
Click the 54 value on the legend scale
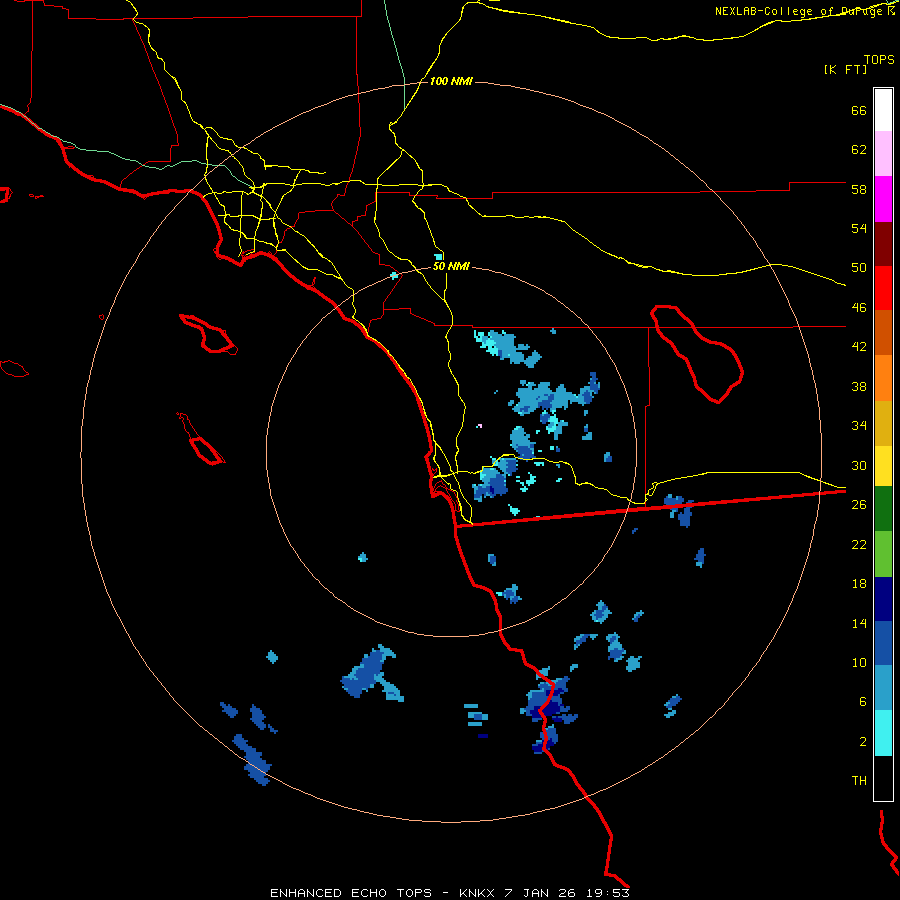click(x=859, y=228)
